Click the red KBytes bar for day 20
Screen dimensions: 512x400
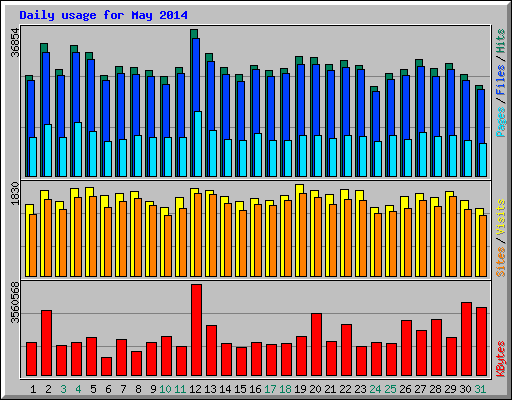pos(317,345)
